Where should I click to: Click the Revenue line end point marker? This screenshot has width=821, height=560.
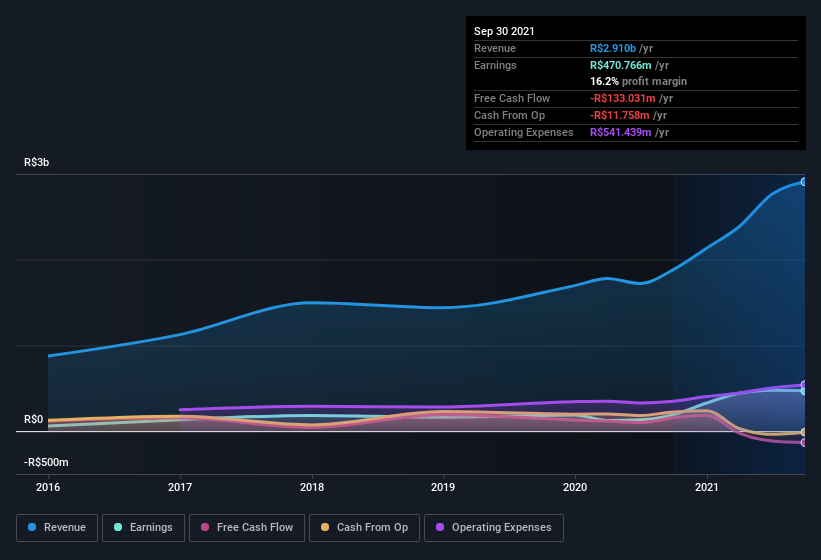point(803,182)
